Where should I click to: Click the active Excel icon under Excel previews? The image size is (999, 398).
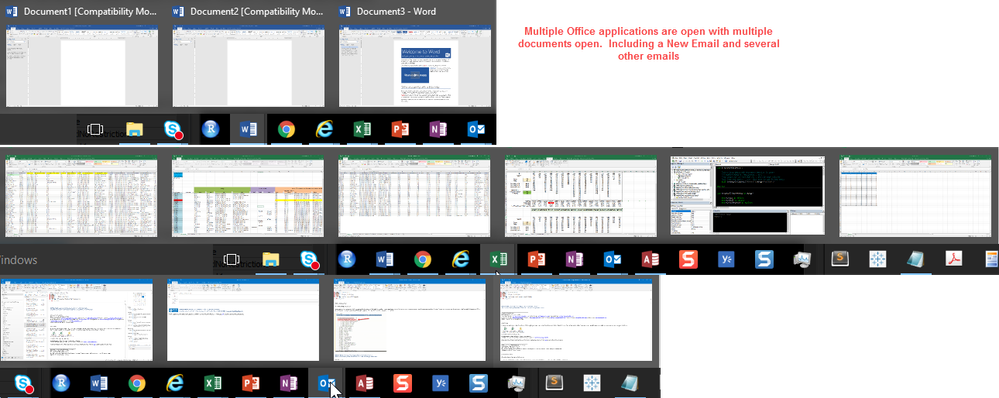[498, 259]
